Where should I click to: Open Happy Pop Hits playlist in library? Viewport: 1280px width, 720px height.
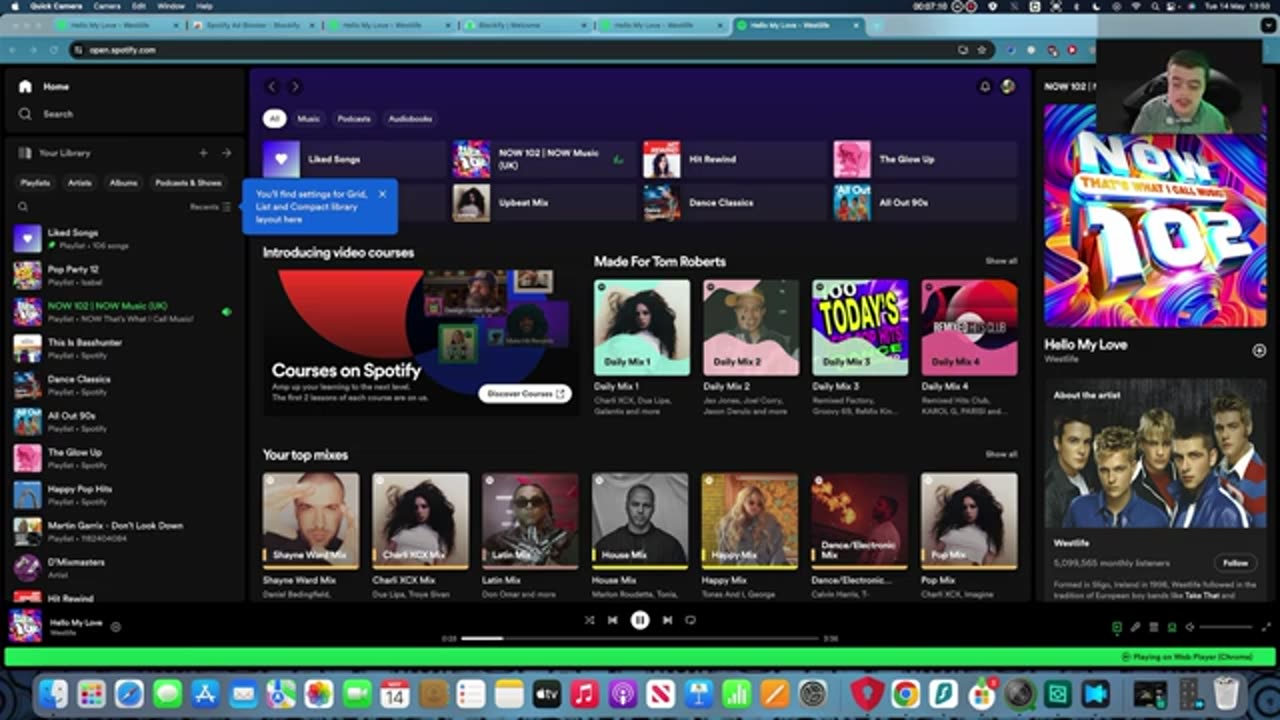pos(125,495)
